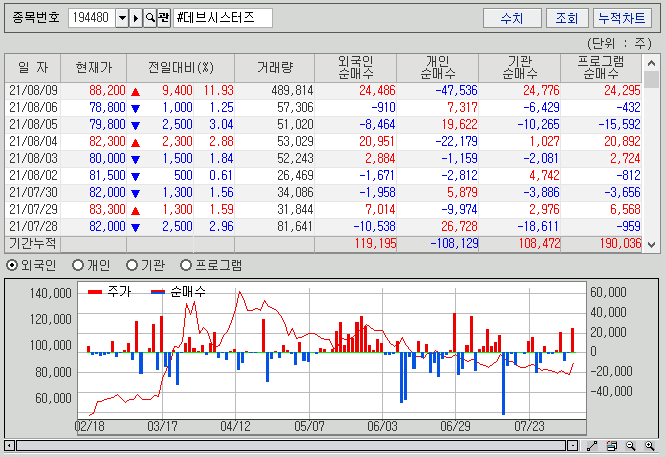Open stock search magnifier icon
The height and width of the screenshot is (457, 666).
pos(150,18)
